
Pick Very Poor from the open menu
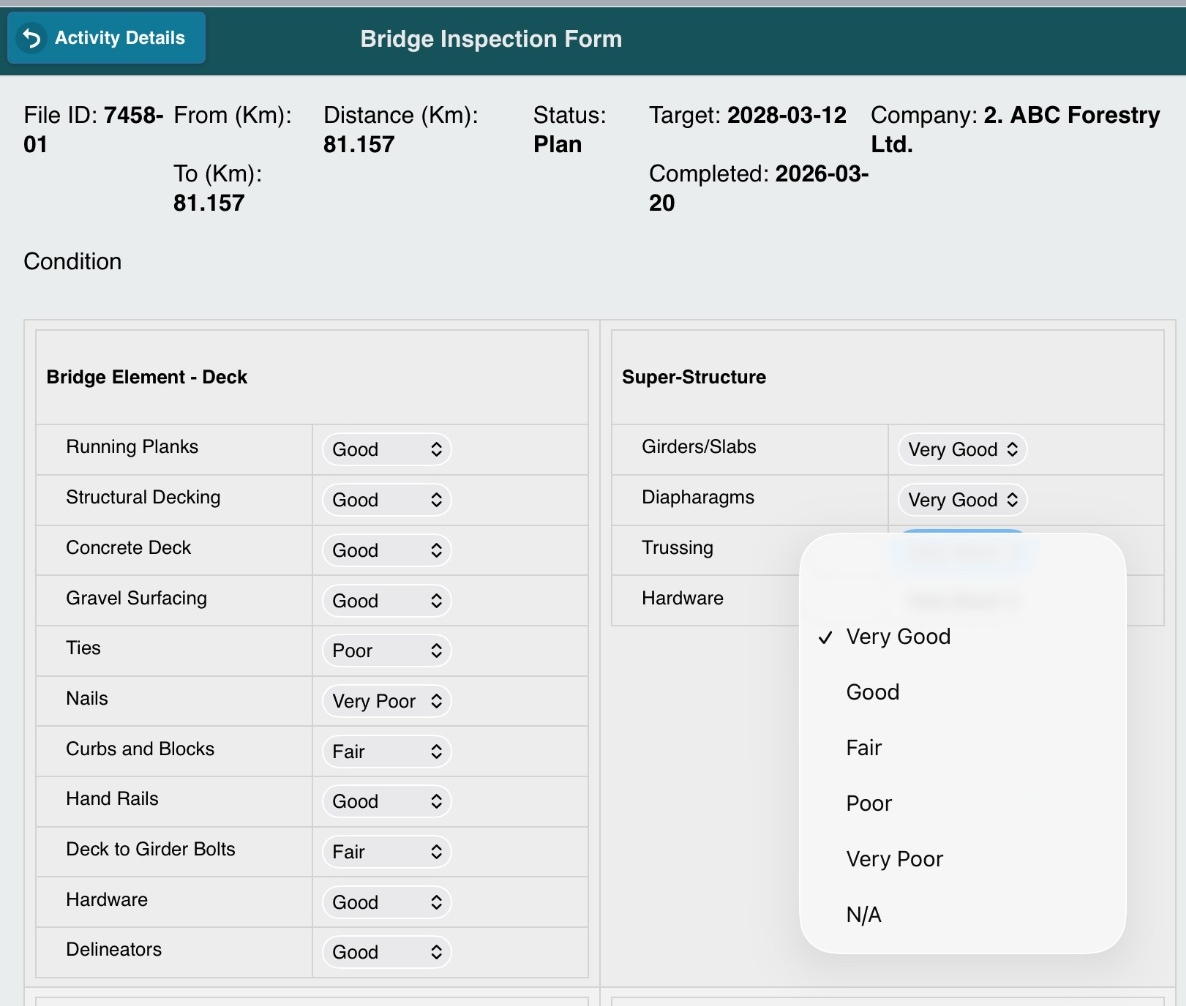(894, 859)
